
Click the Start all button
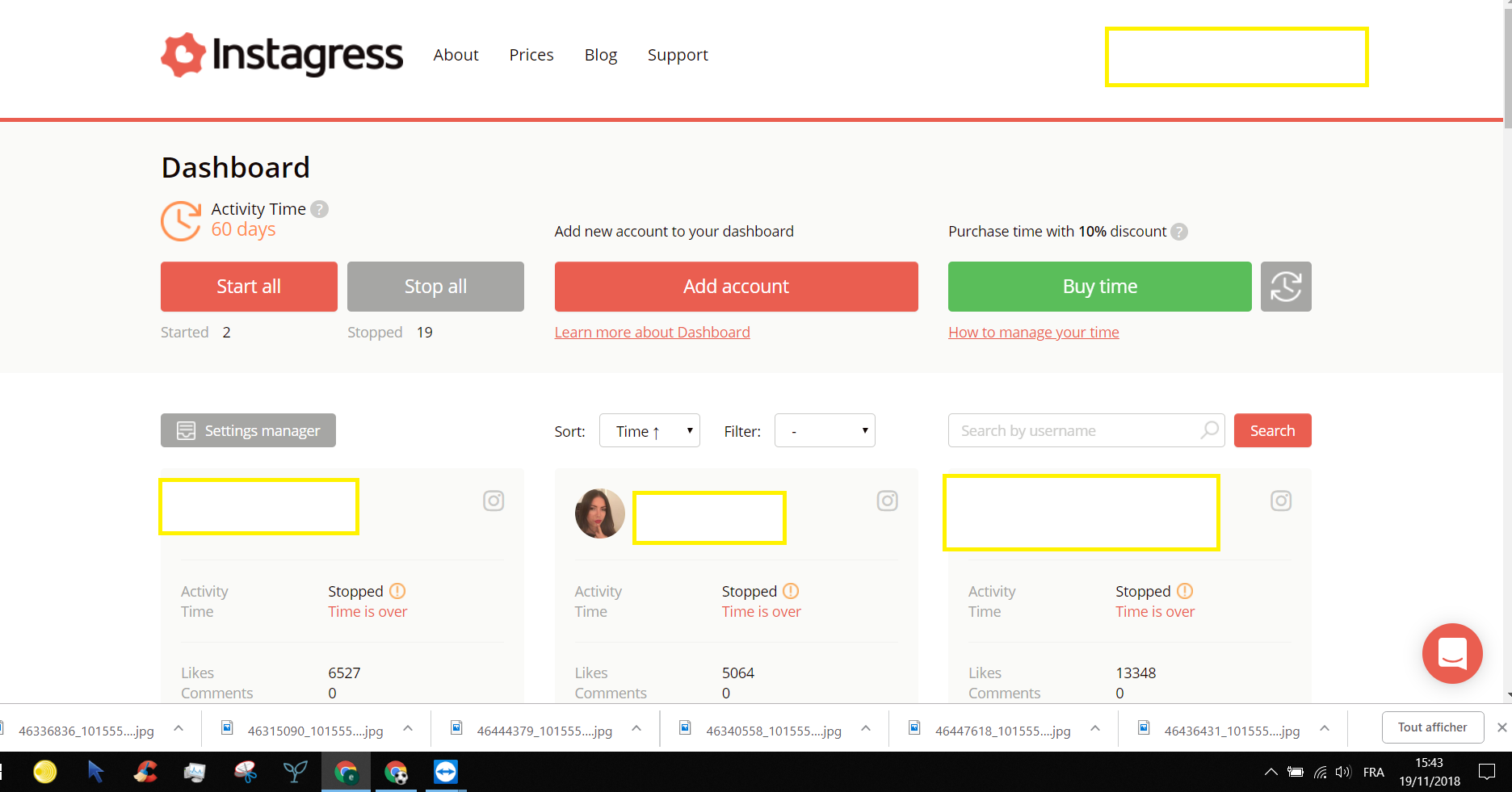point(249,287)
